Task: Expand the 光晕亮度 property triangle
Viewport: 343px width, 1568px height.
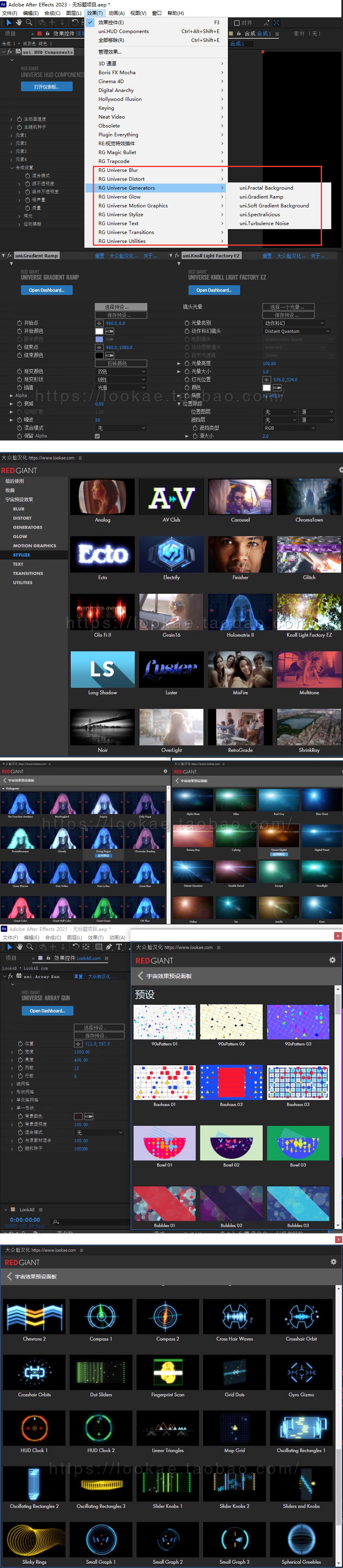Action: [178, 364]
